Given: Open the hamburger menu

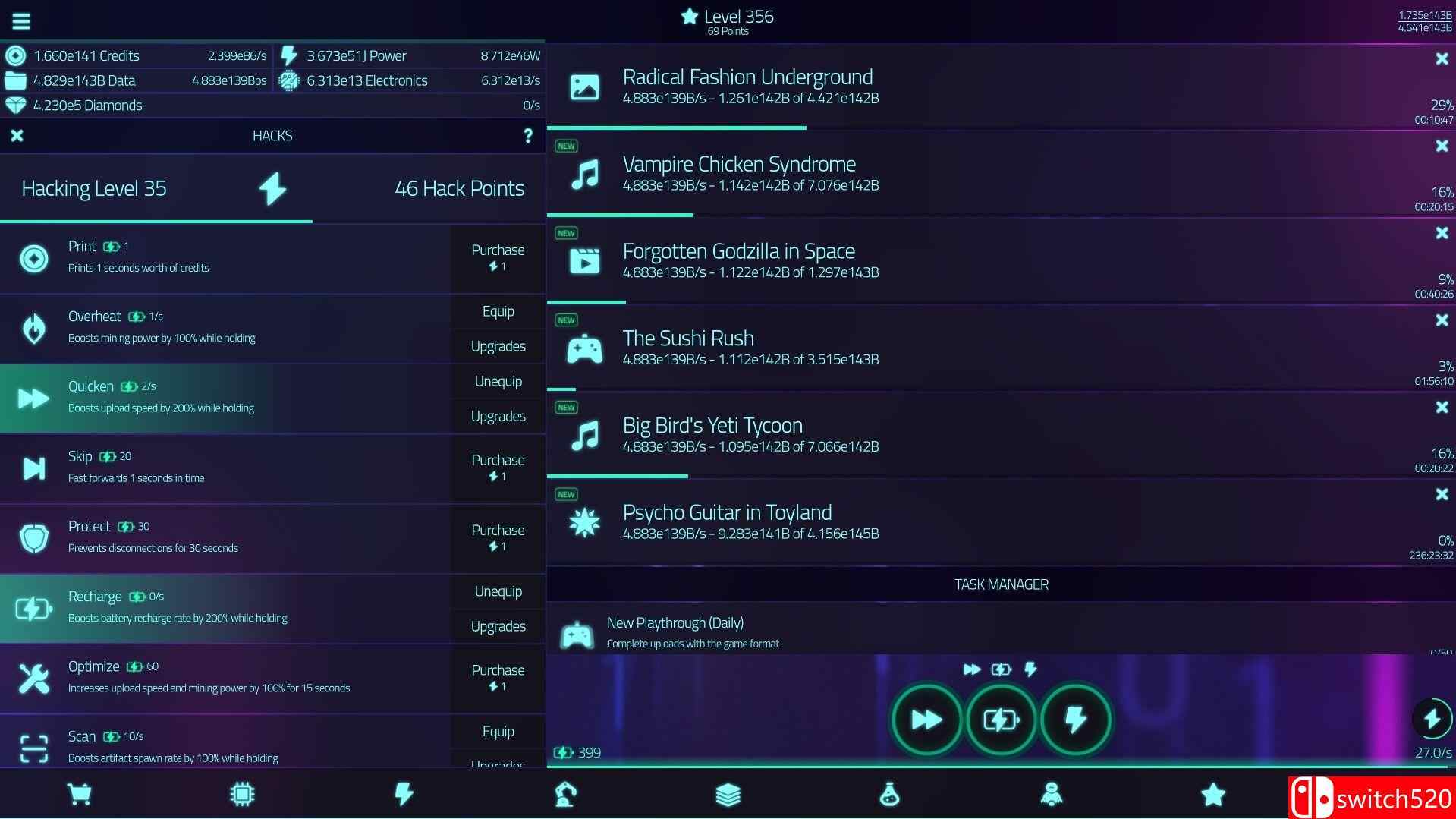Looking at the screenshot, I should [21, 20].
